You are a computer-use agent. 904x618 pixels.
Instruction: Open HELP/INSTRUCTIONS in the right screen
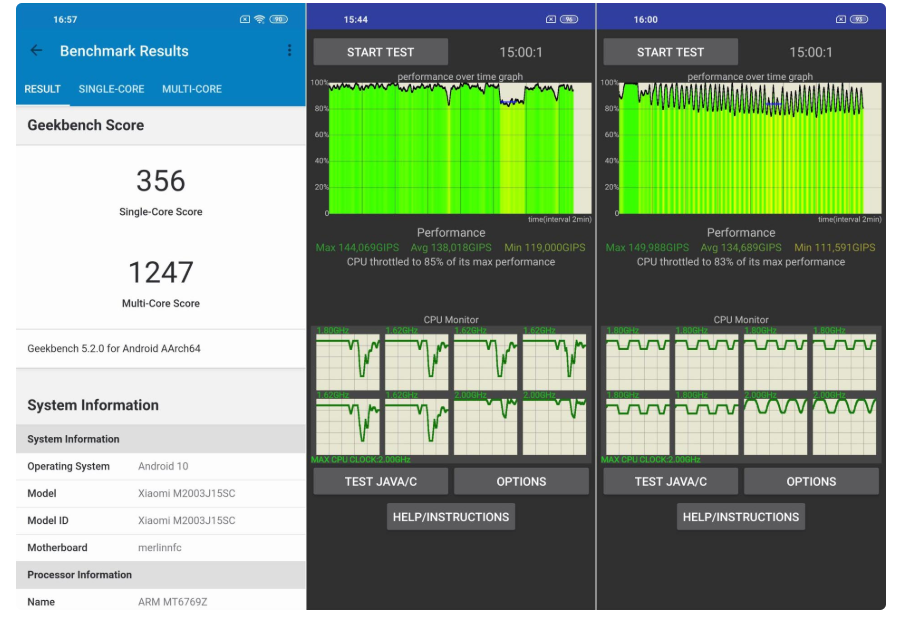click(740, 517)
